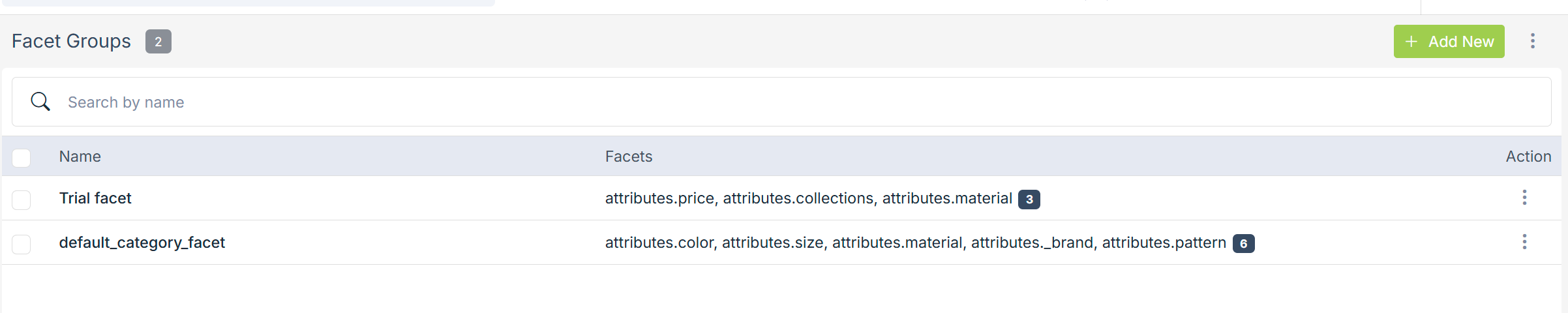This screenshot has height=313, width=1568.
Task: Click the Trial facet attributes list
Action: (x=808, y=198)
